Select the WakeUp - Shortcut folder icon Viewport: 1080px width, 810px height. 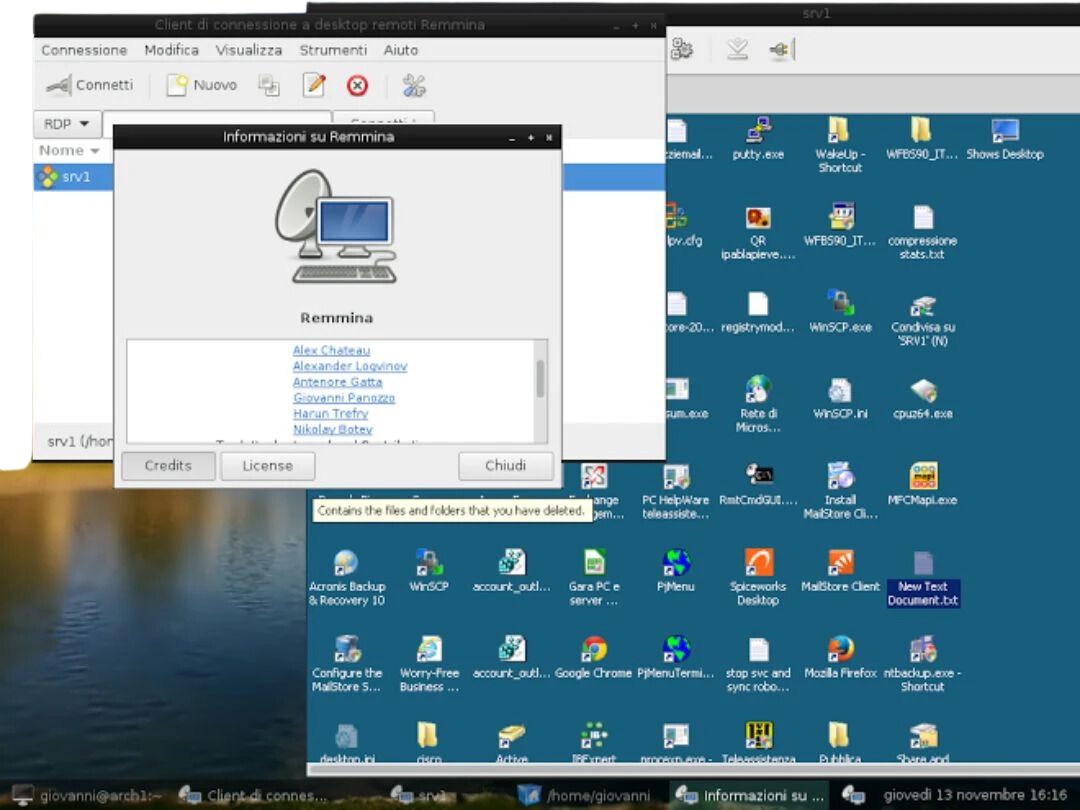[x=840, y=145]
